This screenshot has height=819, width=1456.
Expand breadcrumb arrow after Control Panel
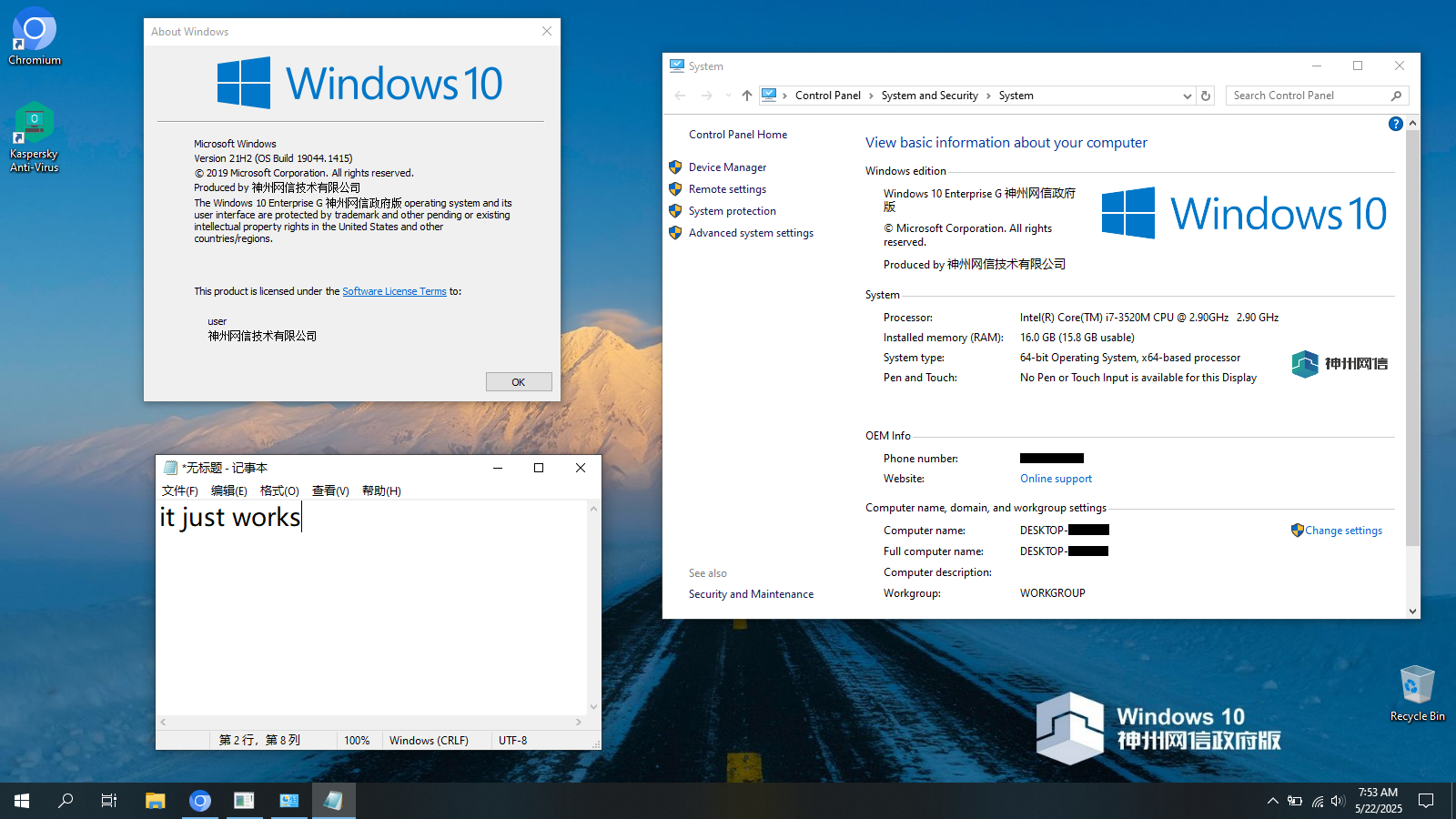[x=871, y=96]
